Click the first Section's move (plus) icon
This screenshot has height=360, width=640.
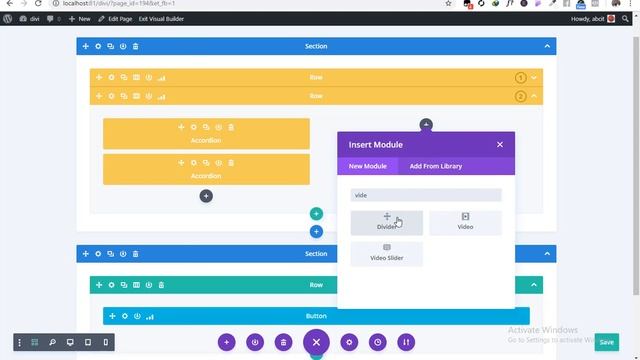click(86, 47)
